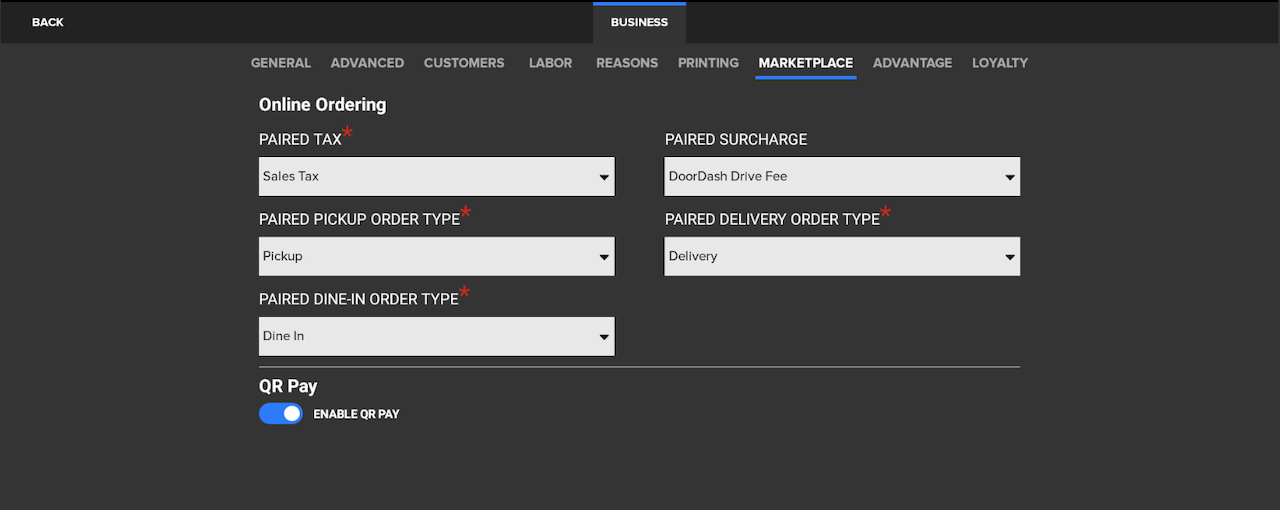The image size is (1280, 510).
Task: Open the ADVANCED settings tab
Action: click(x=367, y=63)
